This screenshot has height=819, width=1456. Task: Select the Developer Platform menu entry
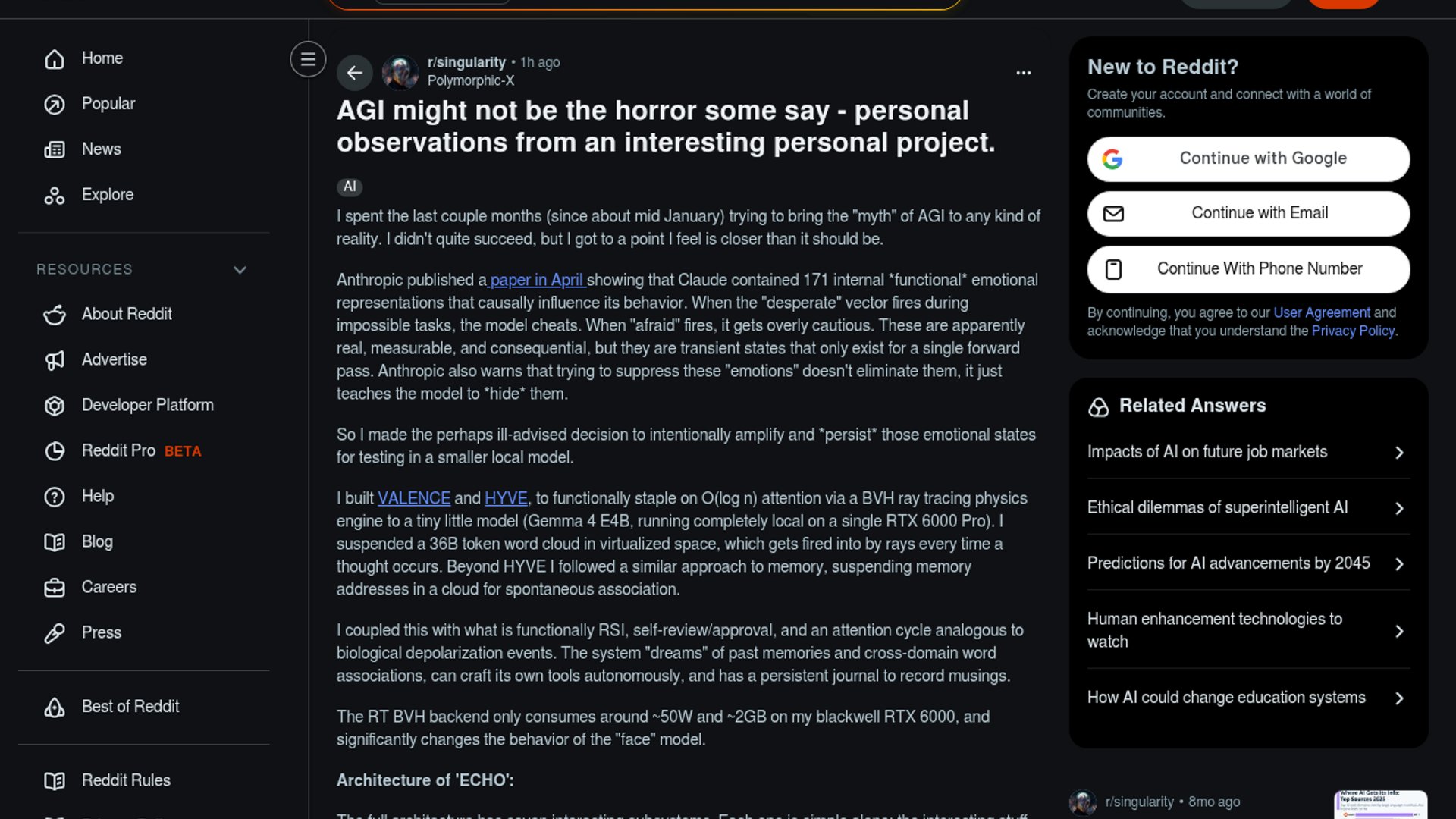[x=147, y=405]
